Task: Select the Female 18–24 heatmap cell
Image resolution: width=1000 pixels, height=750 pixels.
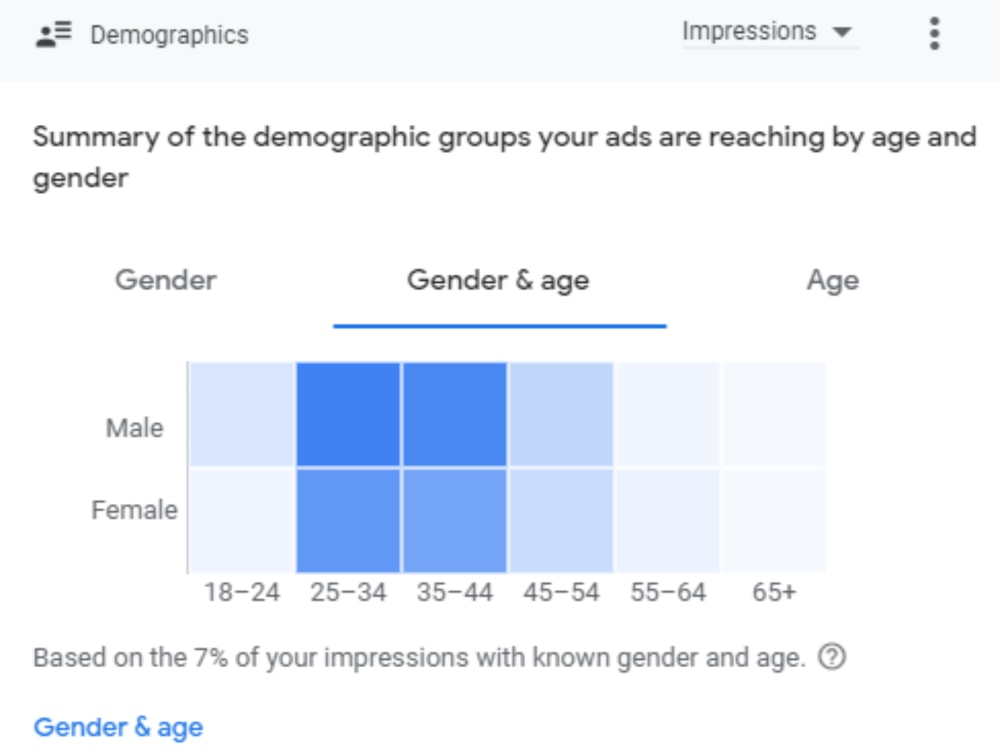Action: click(x=242, y=521)
